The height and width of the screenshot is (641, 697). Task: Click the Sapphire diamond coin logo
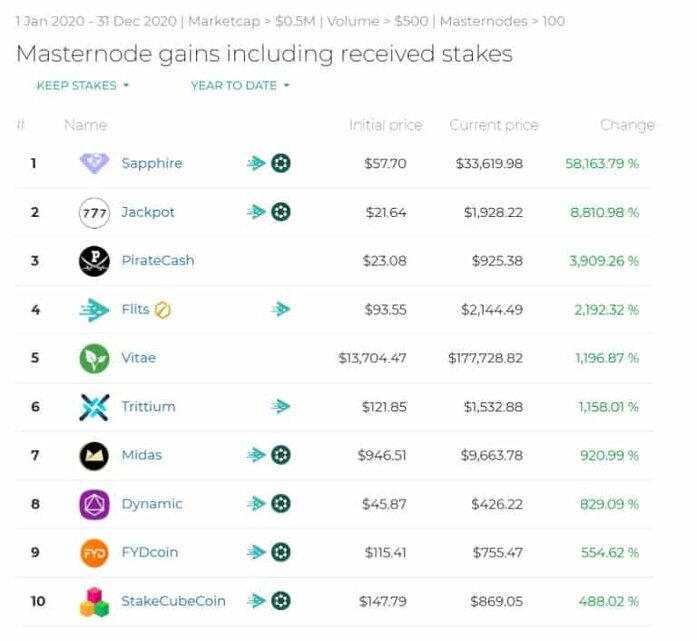pos(94,163)
